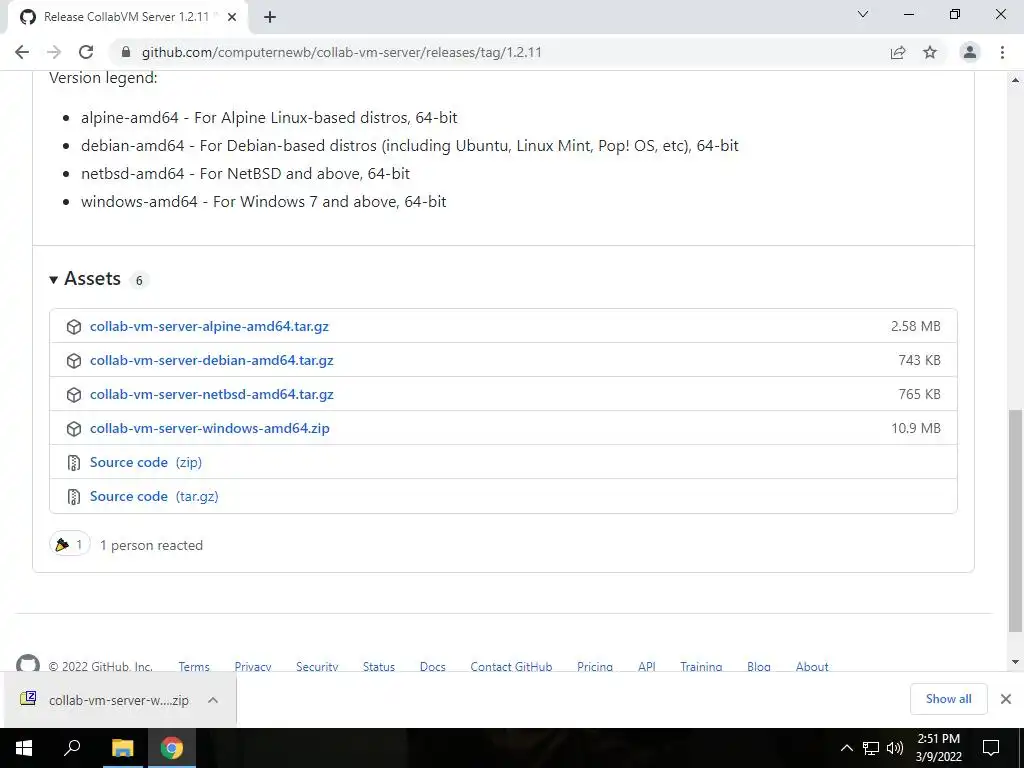1024x768 pixels.
Task: Click the package icon beside netbsd-amd64 asset
Action: (x=74, y=394)
